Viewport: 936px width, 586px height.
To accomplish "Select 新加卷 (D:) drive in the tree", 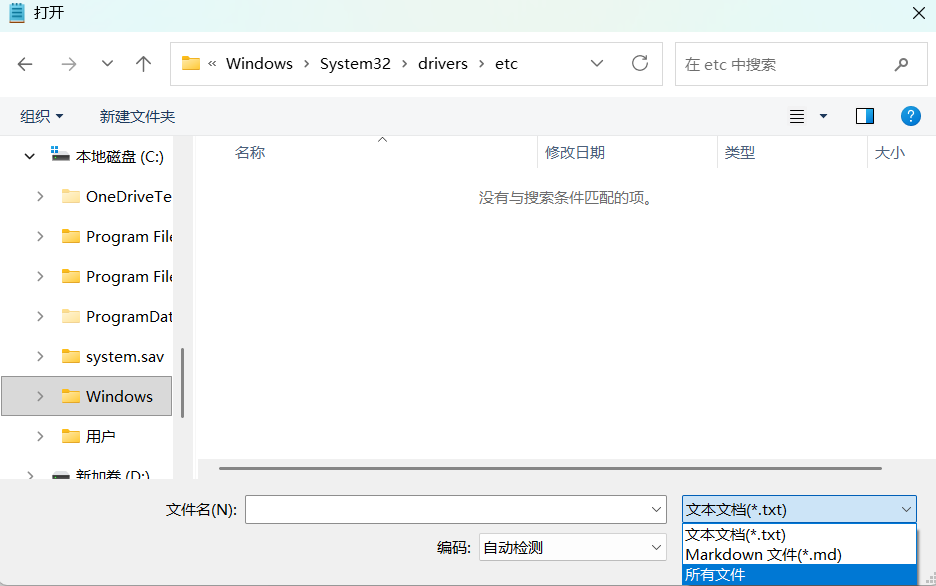I will click(x=112, y=475).
